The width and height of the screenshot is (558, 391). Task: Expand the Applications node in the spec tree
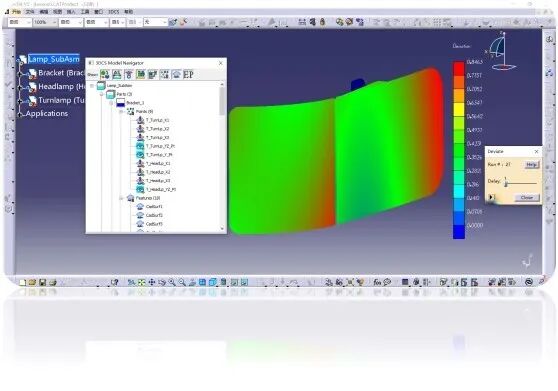pos(20,114)
